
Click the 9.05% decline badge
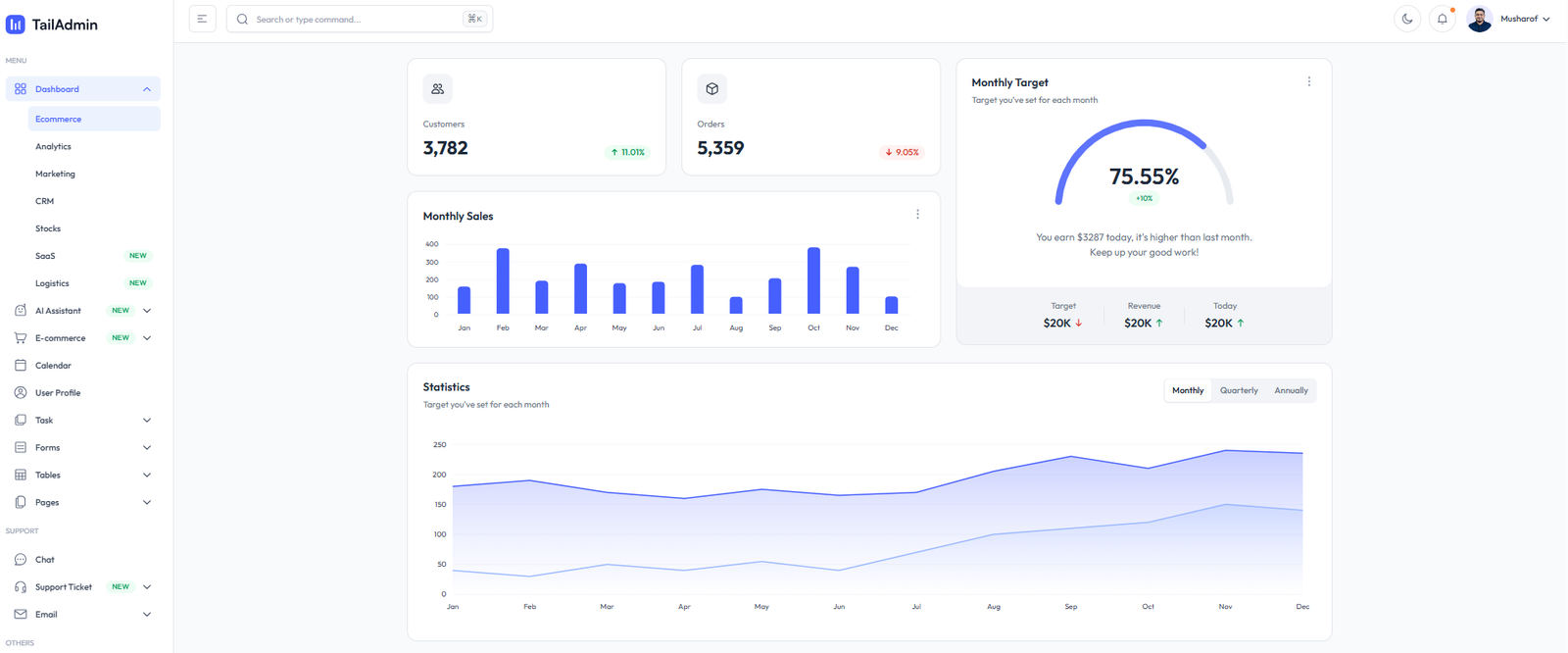(903, 152)
